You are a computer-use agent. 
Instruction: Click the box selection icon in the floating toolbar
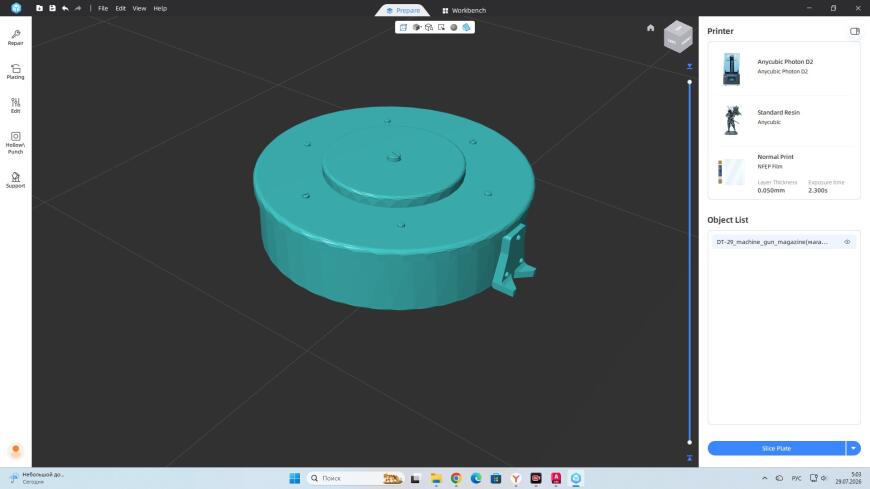(x=442, y=27)
